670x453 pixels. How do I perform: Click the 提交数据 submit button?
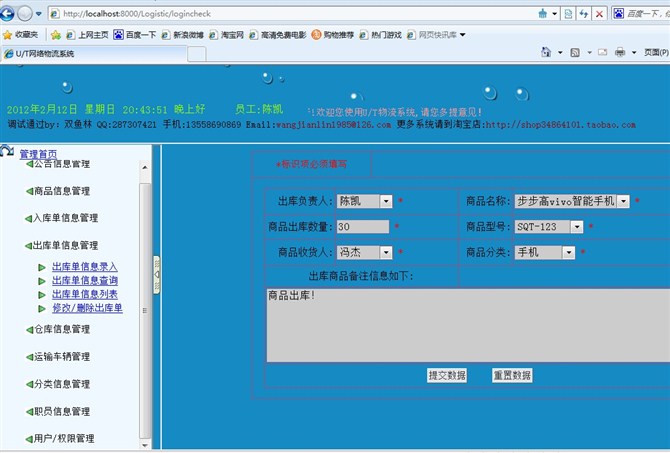(447, 375)
